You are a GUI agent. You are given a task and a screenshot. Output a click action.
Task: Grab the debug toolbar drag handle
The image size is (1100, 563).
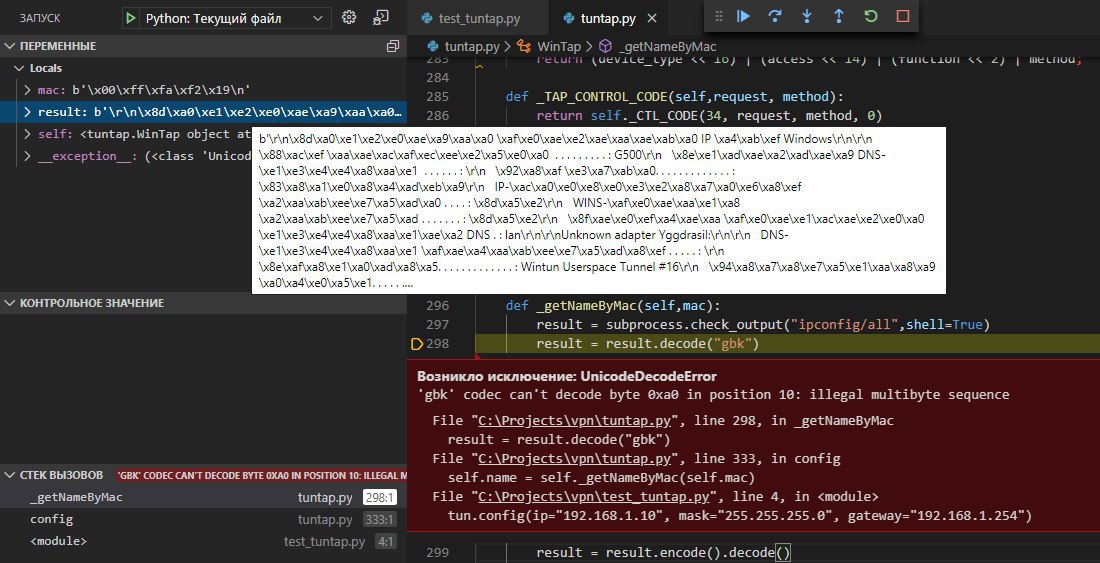(x=718, y=16)
